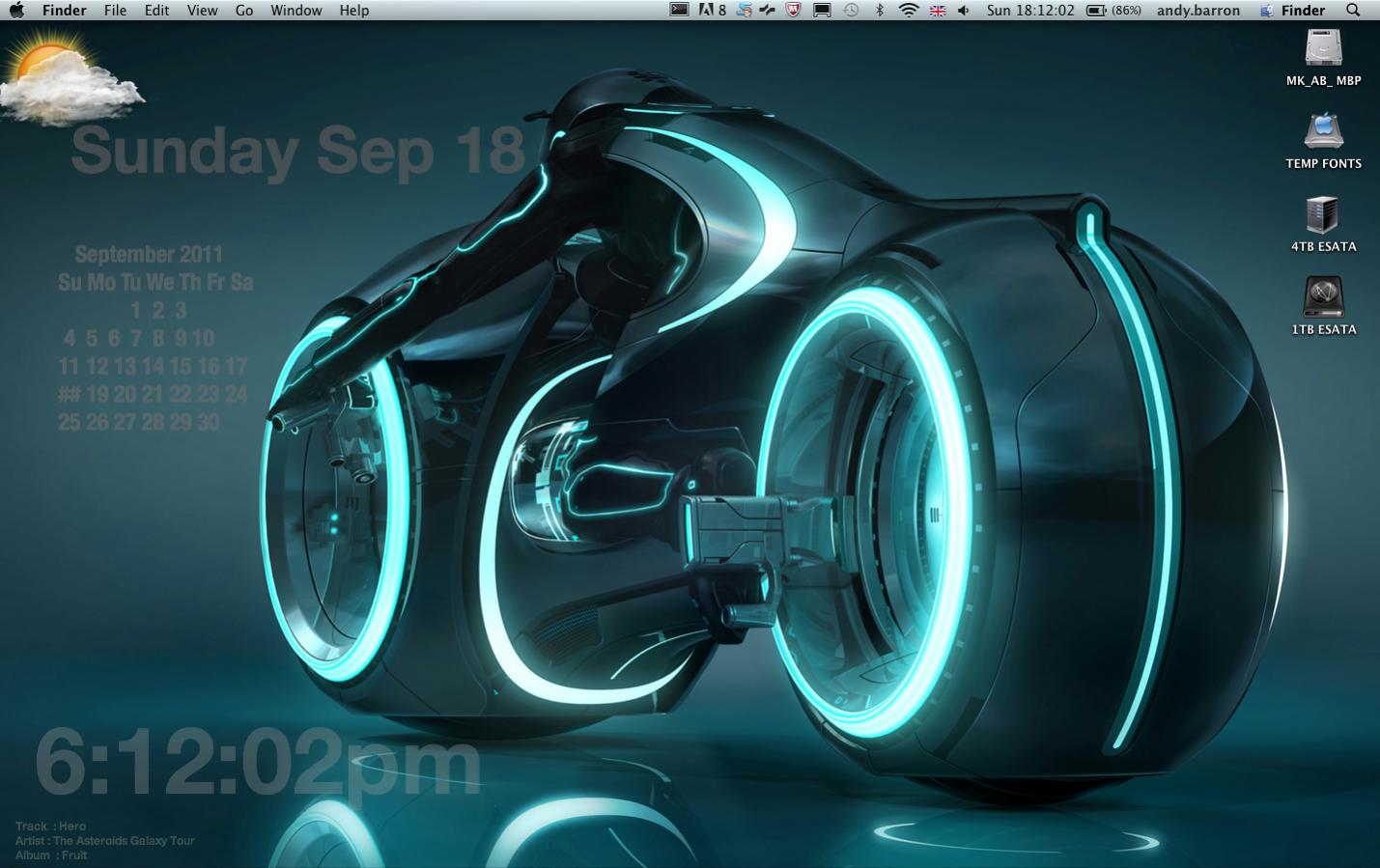The height and width of the screenshot is (868, 1380).
Task: Click the (86%) battery percentage
Action: pos(1126,10)
